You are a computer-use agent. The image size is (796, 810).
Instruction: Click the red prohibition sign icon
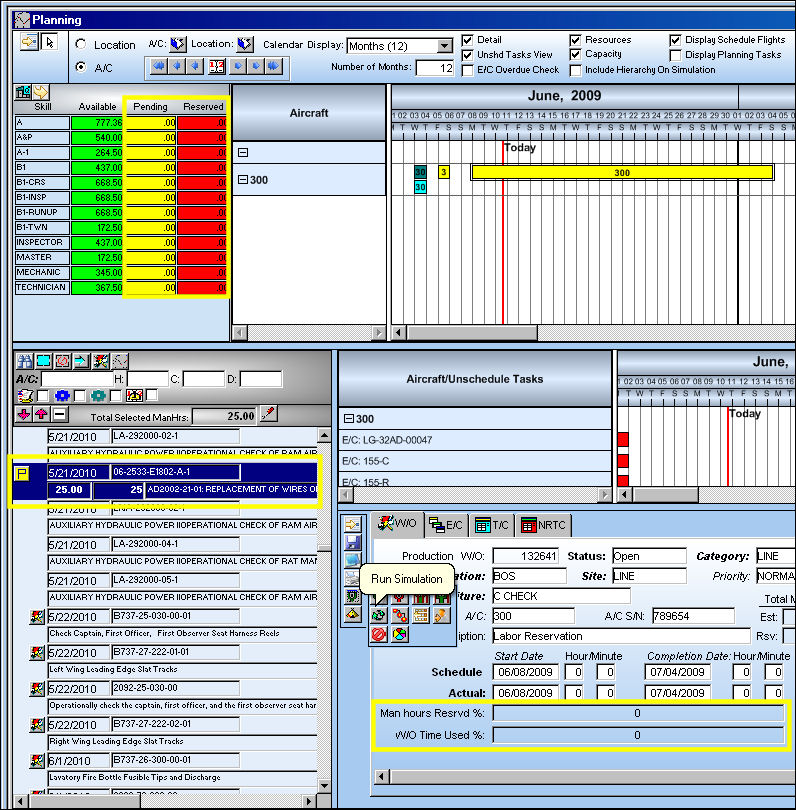click(x=379, y=634)
